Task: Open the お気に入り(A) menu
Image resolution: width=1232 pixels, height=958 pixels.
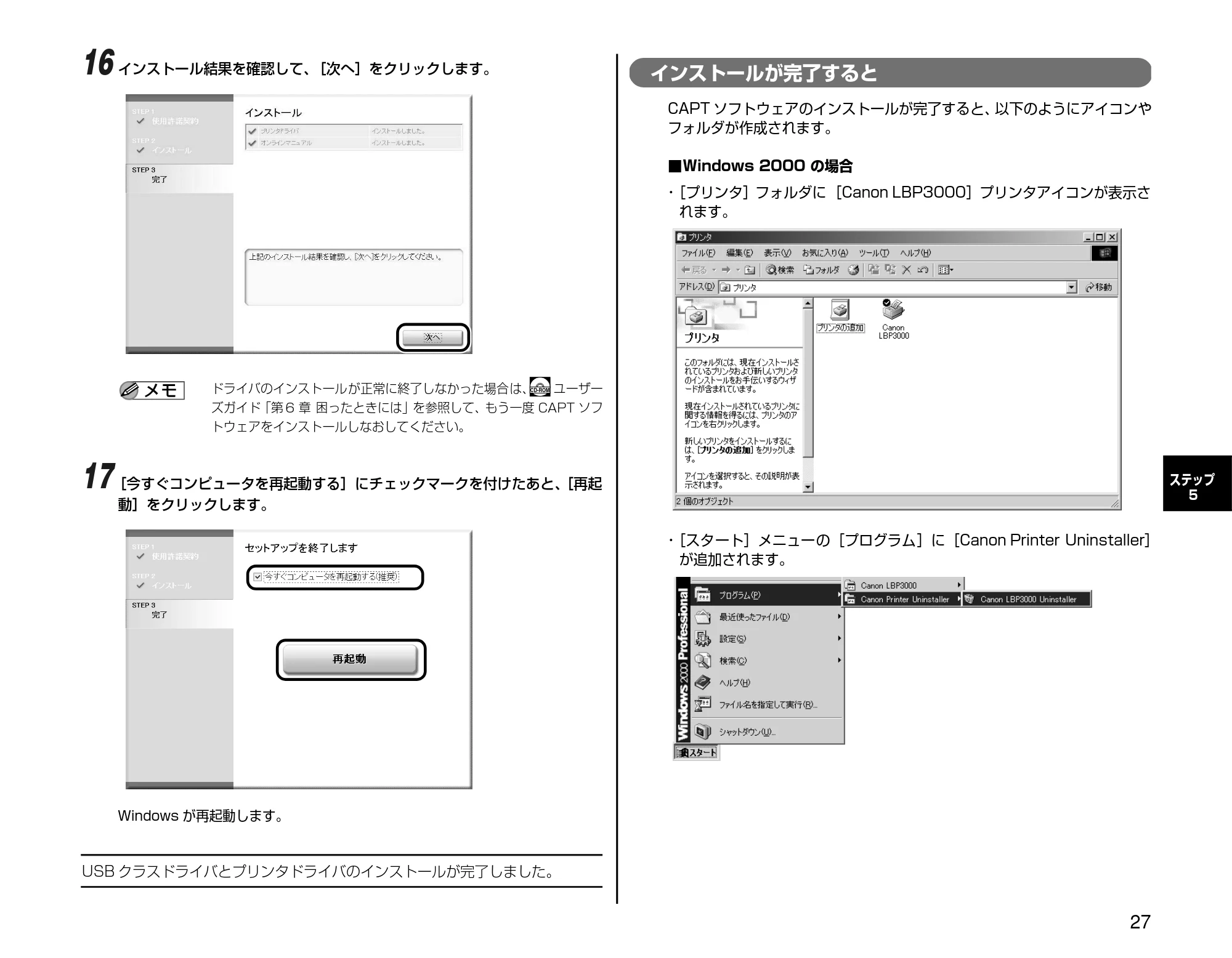Action: point(825,253)
